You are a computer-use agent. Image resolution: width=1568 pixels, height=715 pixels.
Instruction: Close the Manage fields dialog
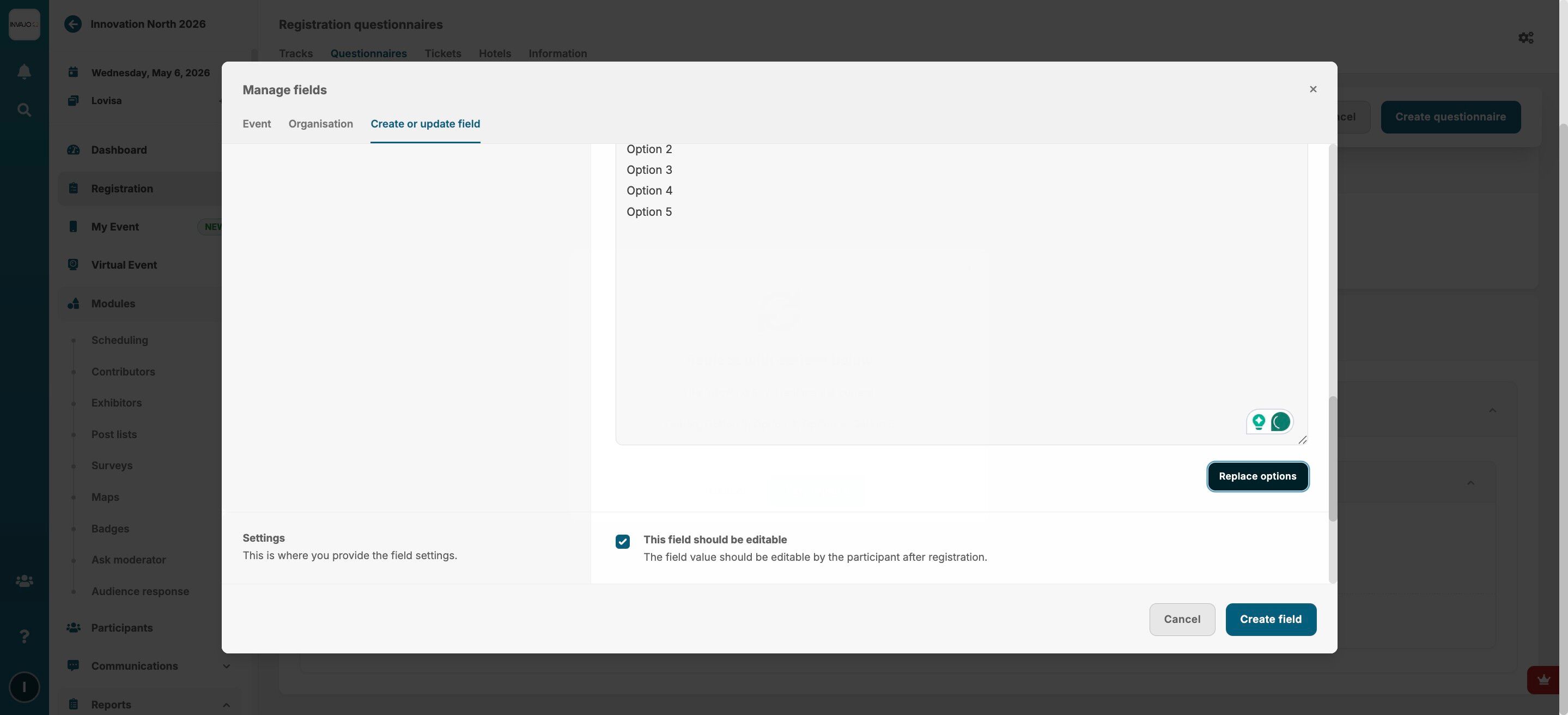point(1312,89)
